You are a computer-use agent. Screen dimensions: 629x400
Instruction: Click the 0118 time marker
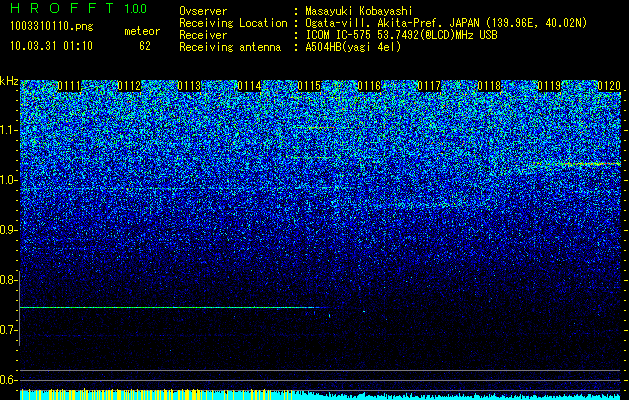click(x=489, y=86)
